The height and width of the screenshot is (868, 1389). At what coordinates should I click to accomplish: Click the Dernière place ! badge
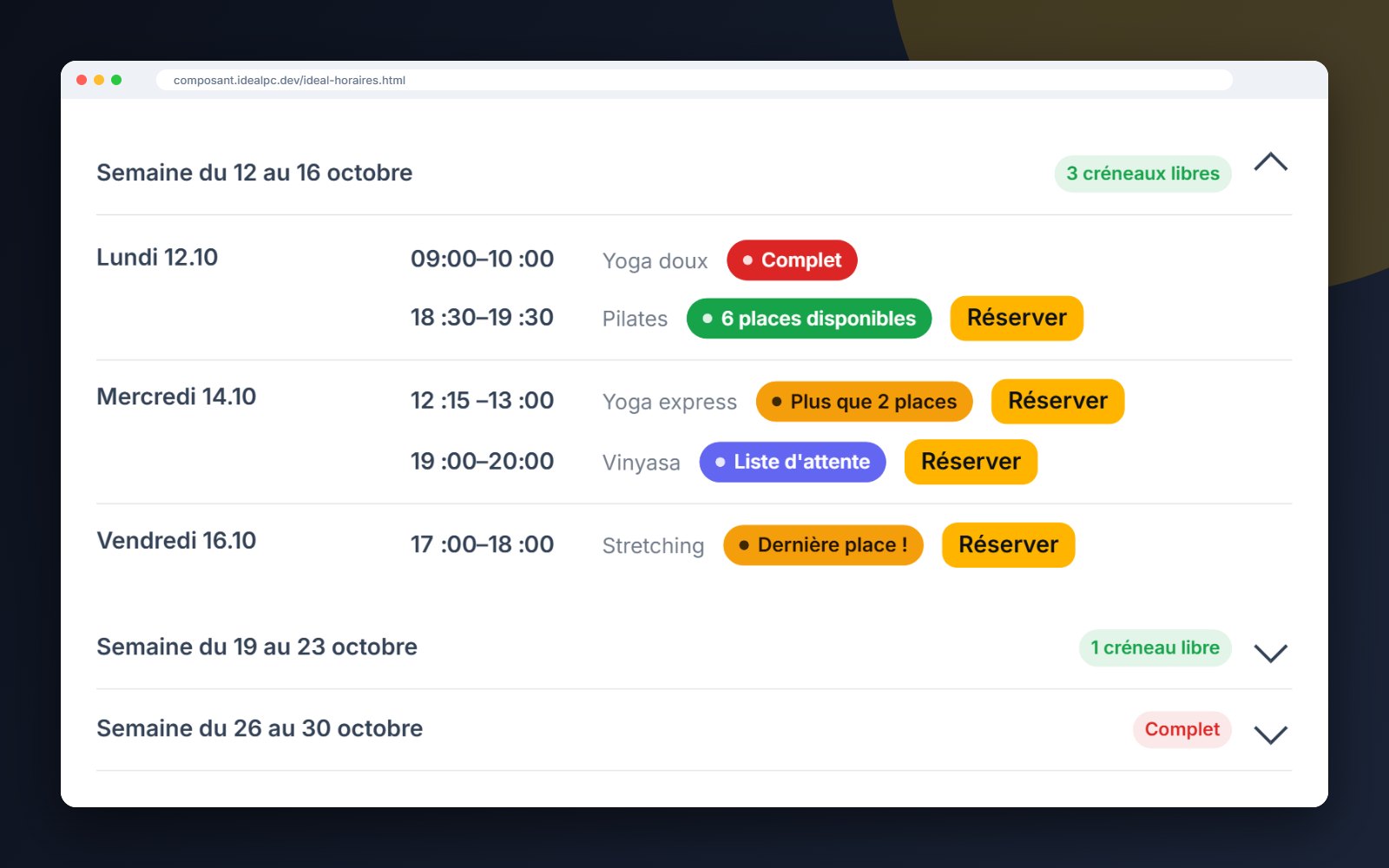pyautogui.click(x=823, y=545)
